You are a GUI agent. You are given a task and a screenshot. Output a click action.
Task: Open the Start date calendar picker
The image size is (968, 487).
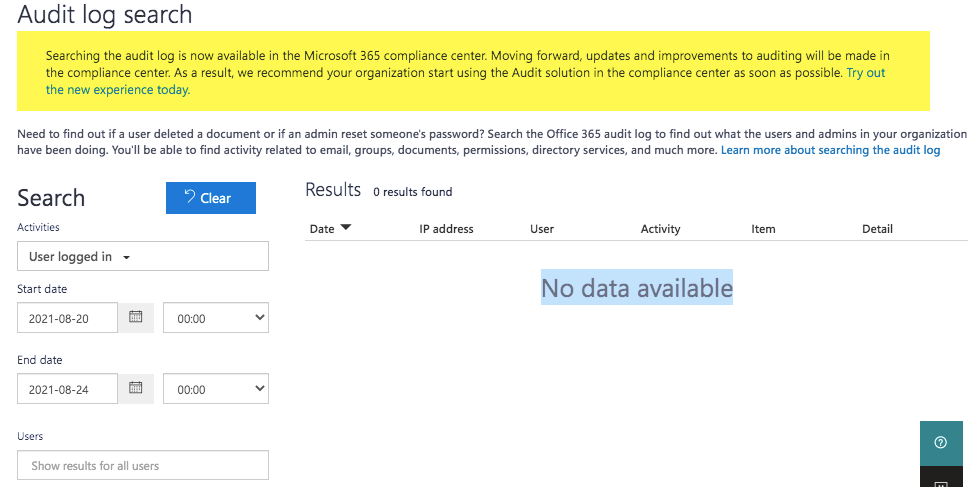136,318
